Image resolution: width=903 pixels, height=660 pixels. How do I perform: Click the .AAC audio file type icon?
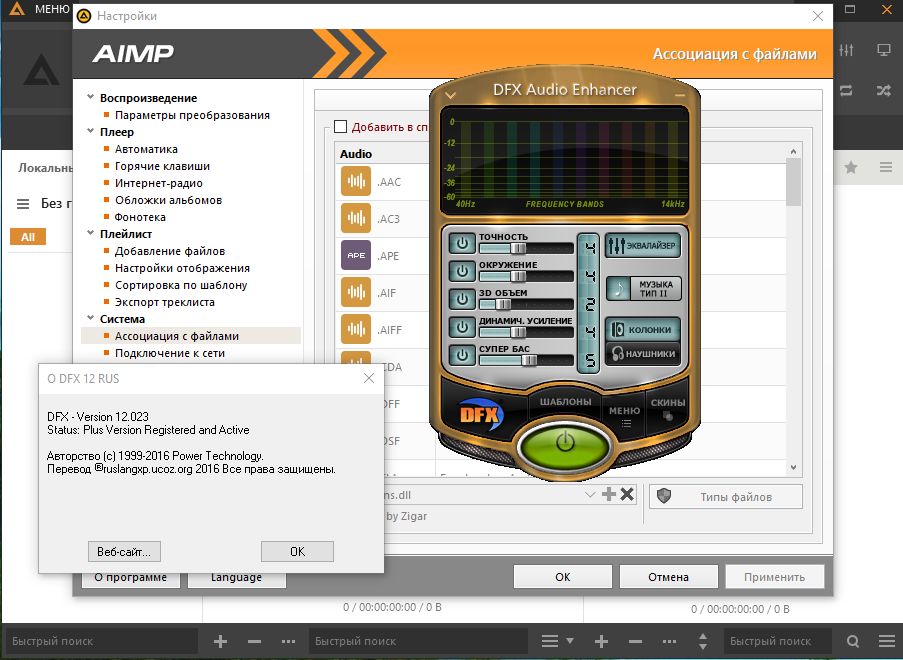(x=356, y=181)
